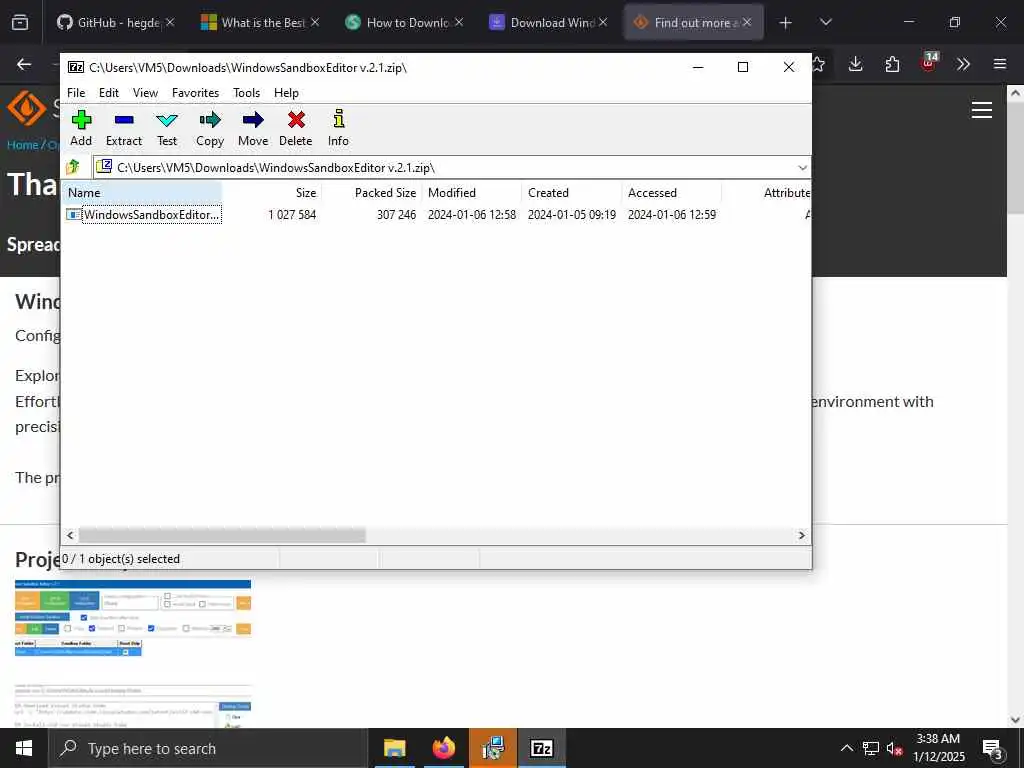Click the installer icon in the taskbar

492,748
